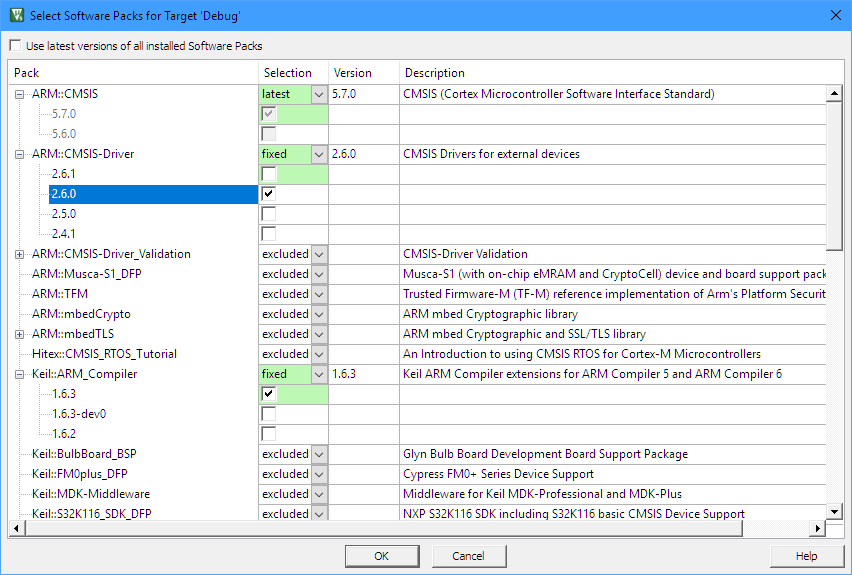Open selection dropdown for ARM::CMSIS (latest)
This screenshot has width=852, height=575.
pyautogui.click(x=320, y=94)
